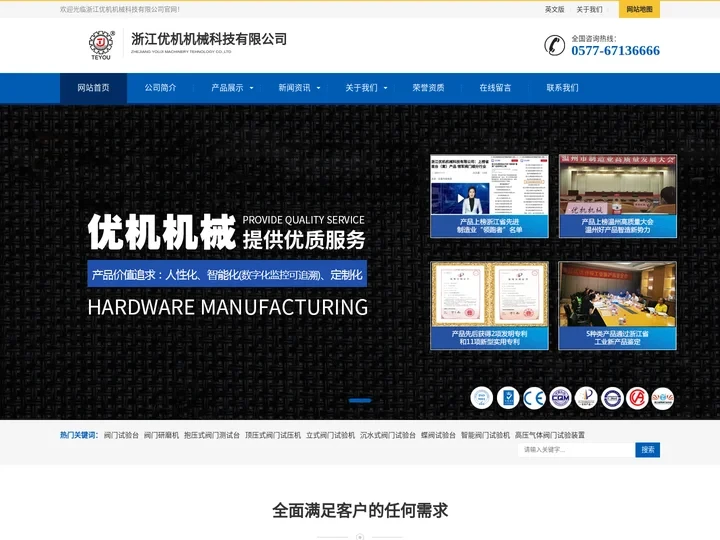Click the blue banner slide indicator
720x540 pixels.
360,400
